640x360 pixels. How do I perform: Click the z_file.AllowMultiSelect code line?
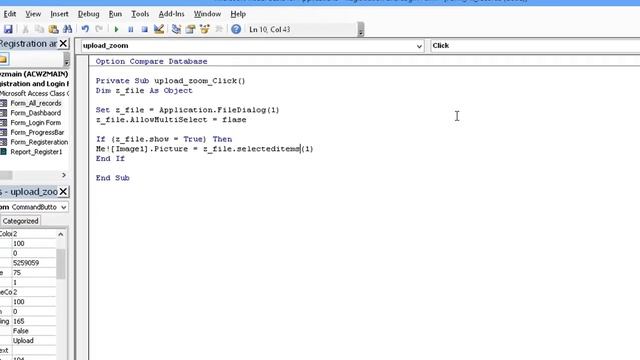pyautogui.click(x=171, y=120)
